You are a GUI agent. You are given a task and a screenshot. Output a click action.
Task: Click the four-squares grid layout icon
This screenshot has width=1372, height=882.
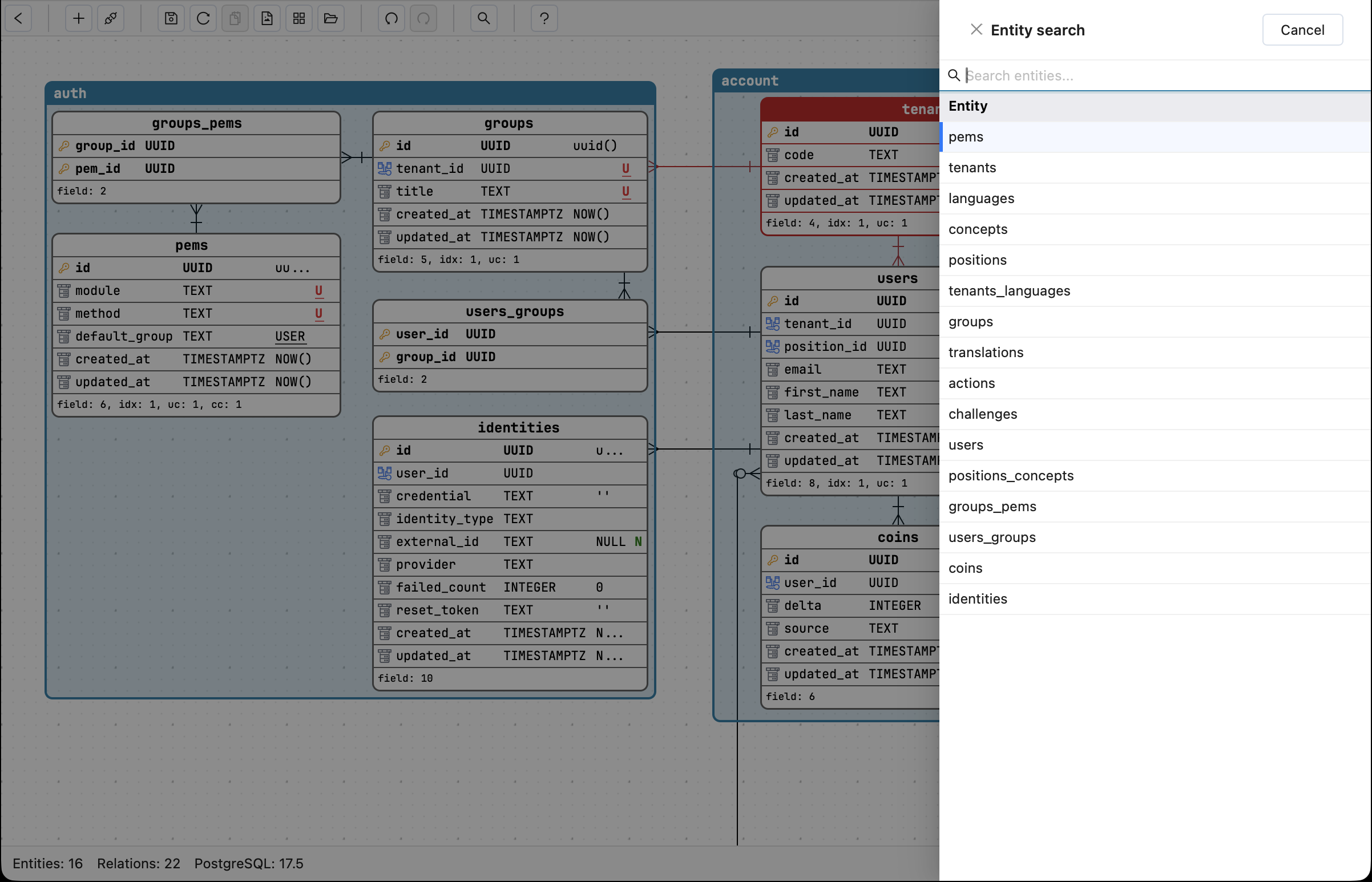pyautogui.click(x=299, y=18)
